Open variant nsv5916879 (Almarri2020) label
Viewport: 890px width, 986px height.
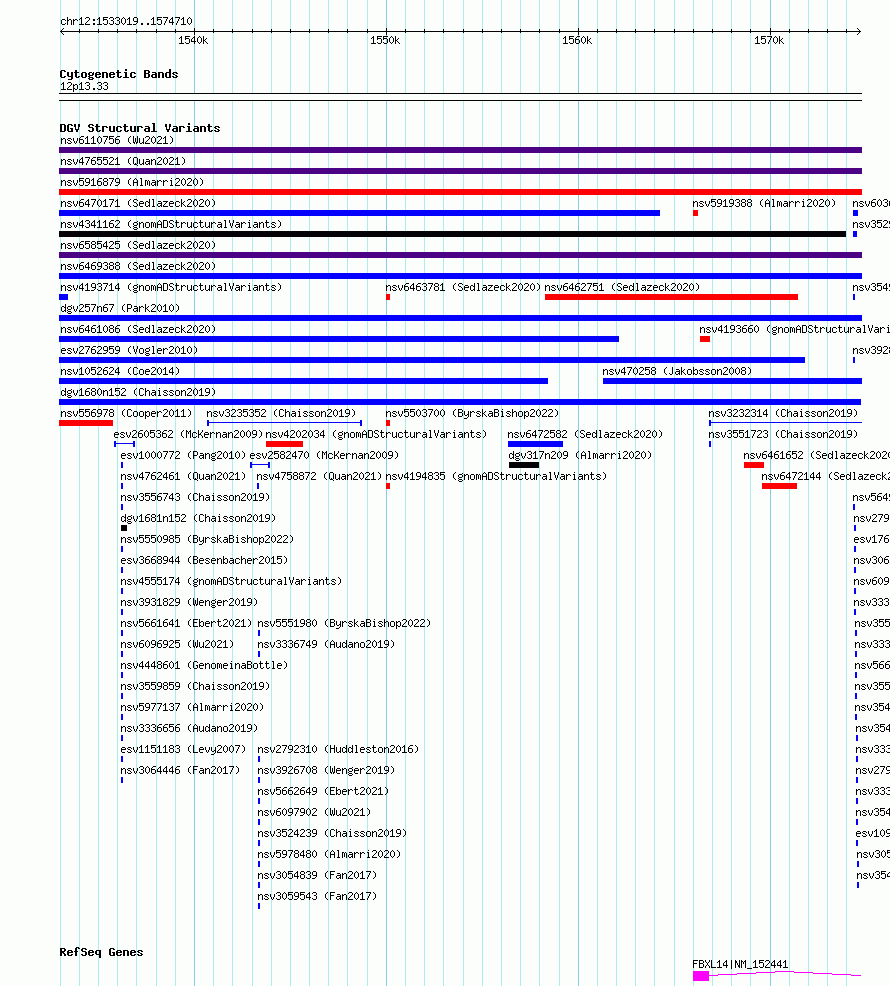pos(132,182)
